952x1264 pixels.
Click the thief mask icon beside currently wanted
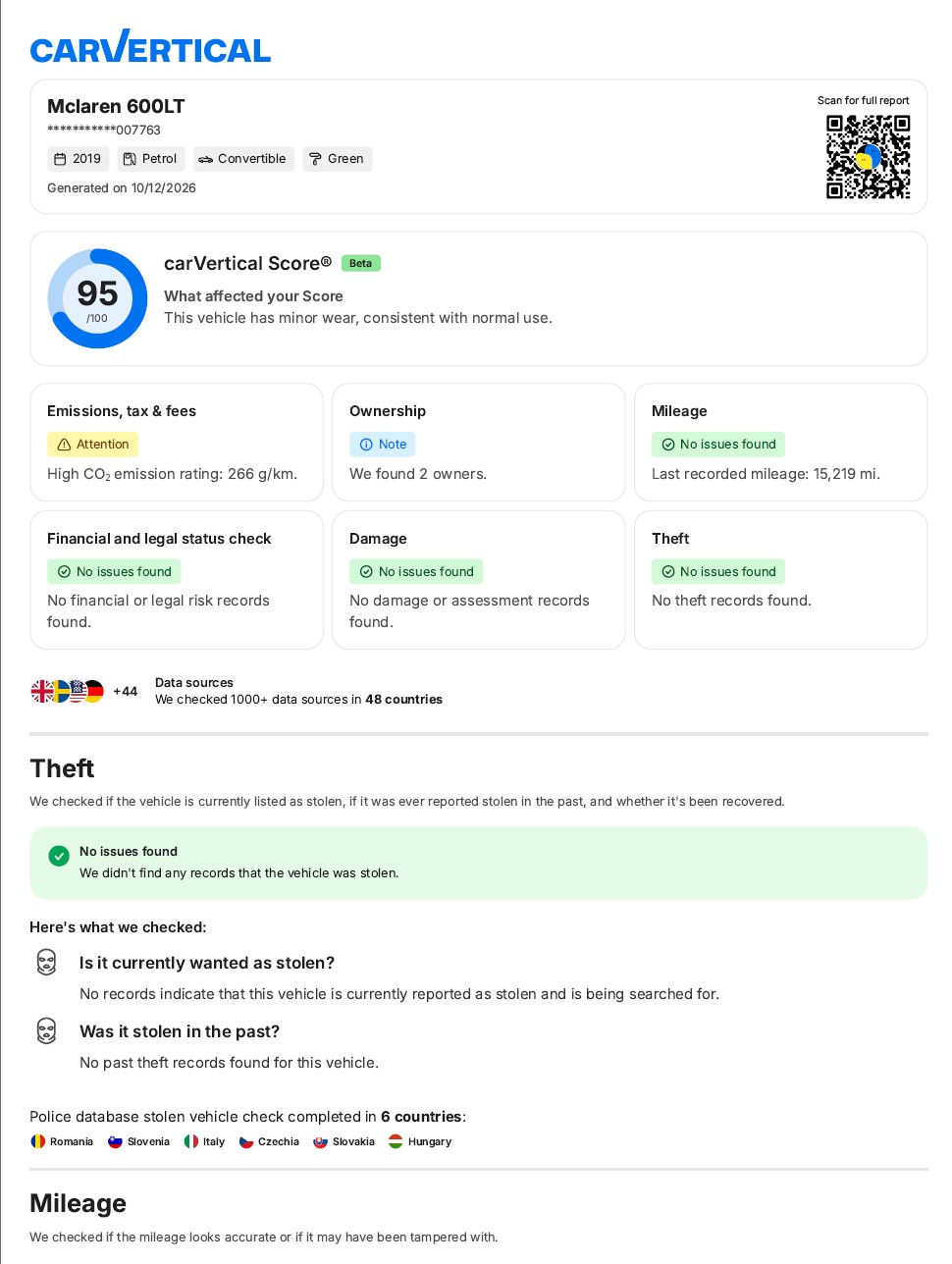coord(46,962)
